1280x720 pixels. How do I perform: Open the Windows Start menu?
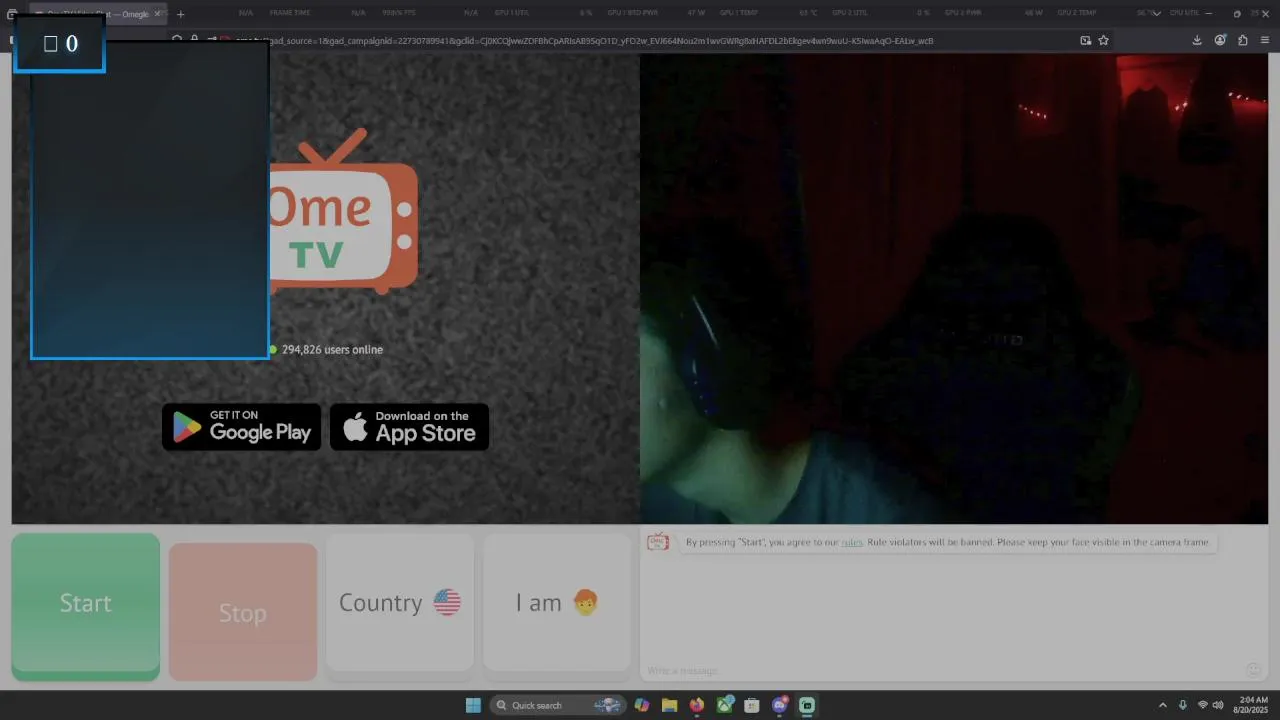tap(473, 705)
